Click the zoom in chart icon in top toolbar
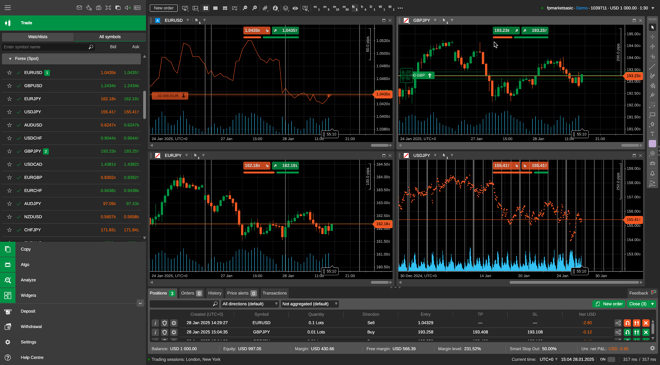Viewport: 660px width, 365px height. pos(245,8)
